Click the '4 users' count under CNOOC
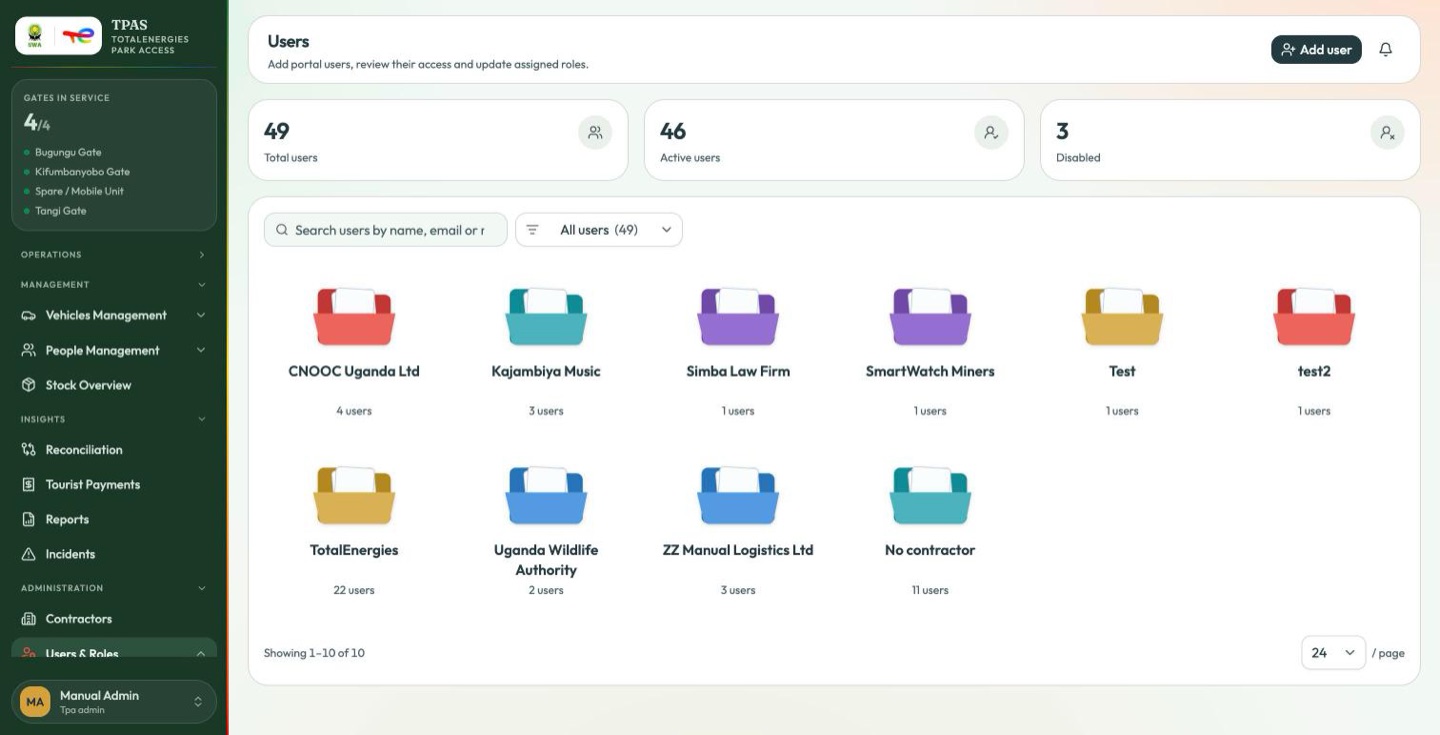The image size is (1440, 735). (x=354, y=411)
